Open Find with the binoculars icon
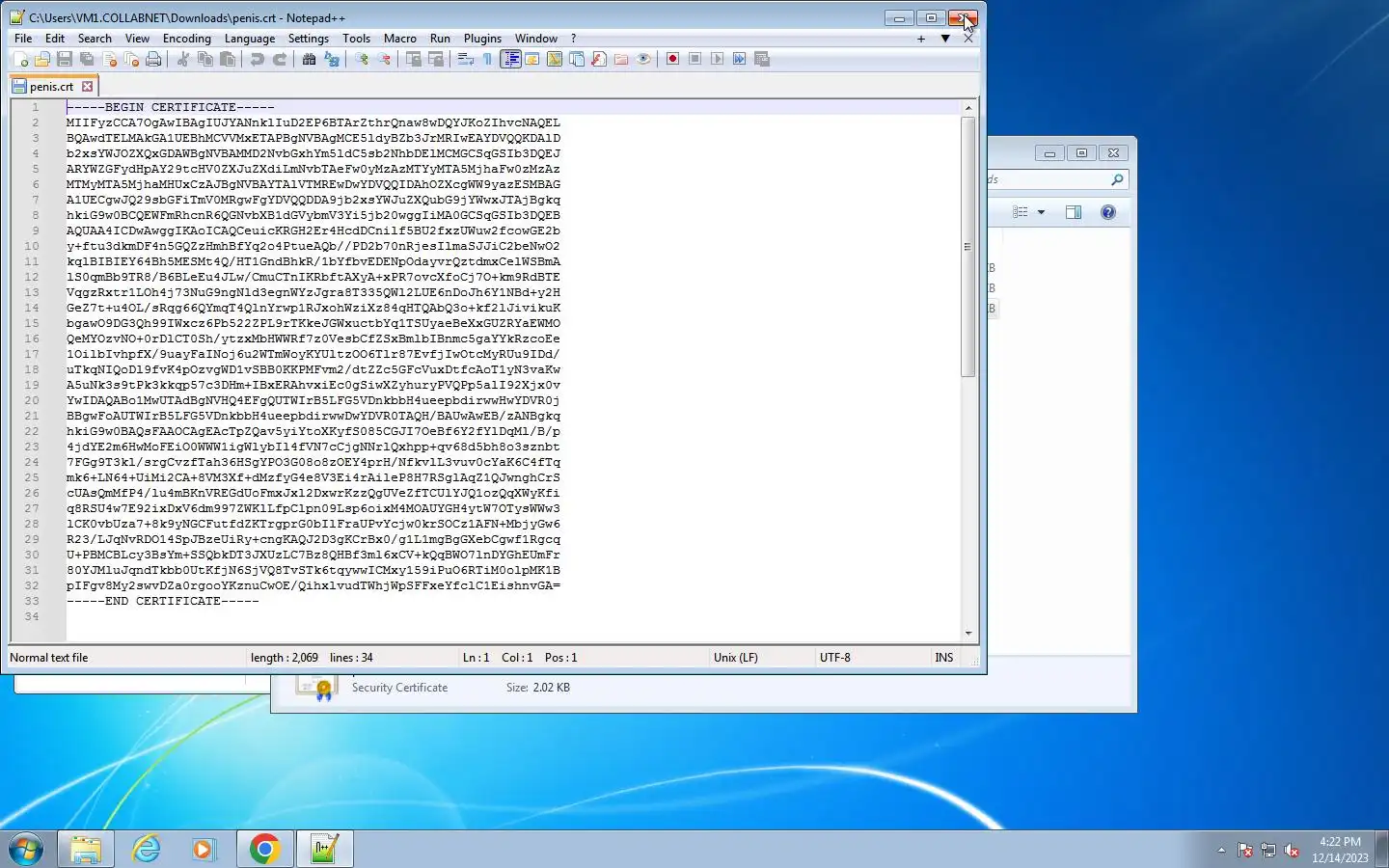The height and width of the screenshot is (868, 1389). [x=309, y=59]
